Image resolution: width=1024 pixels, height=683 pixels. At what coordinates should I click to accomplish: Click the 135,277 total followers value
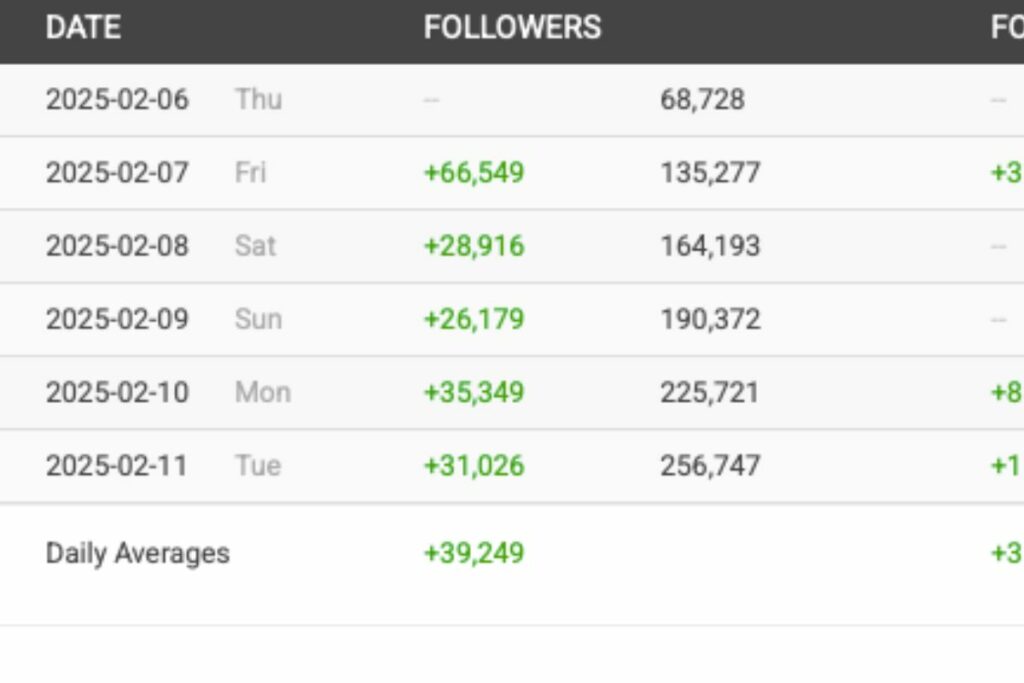[x=710, y=173]
